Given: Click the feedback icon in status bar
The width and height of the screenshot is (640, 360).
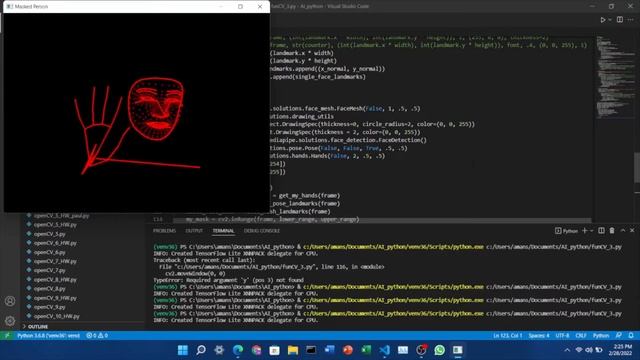Looking at the screenshot, I should [619, 336].
